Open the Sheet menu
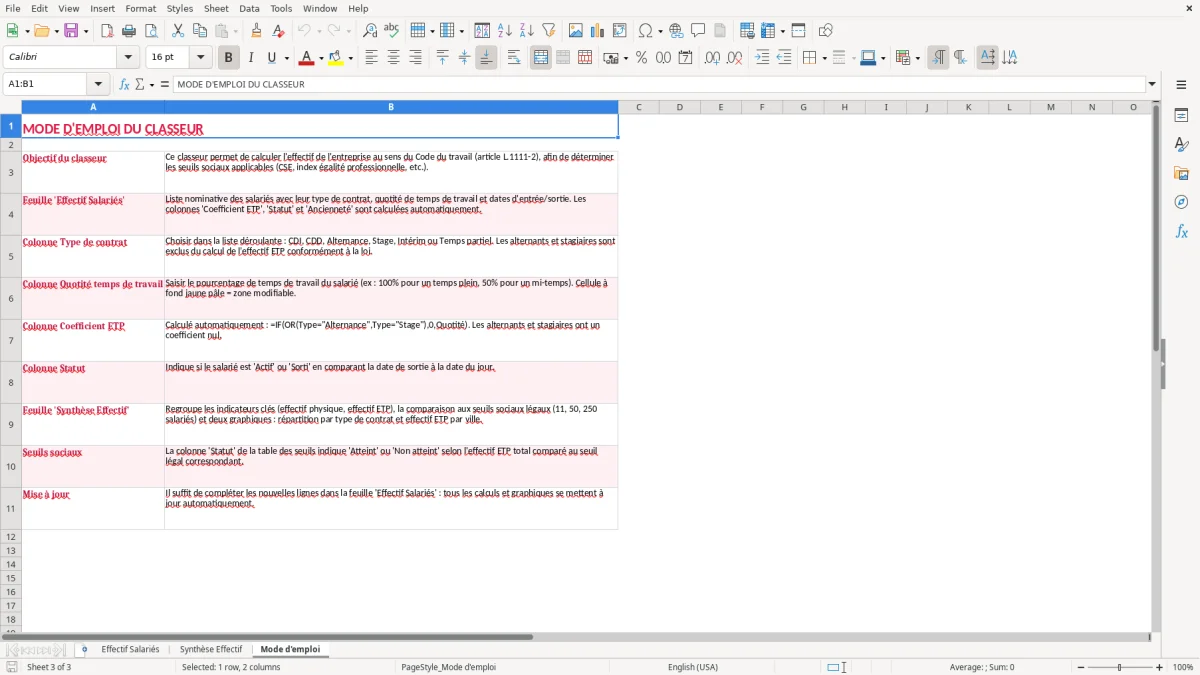Image resolution: width=1200 pixels, height=675 pixels. pyautogui.click(x=216, y=8)
